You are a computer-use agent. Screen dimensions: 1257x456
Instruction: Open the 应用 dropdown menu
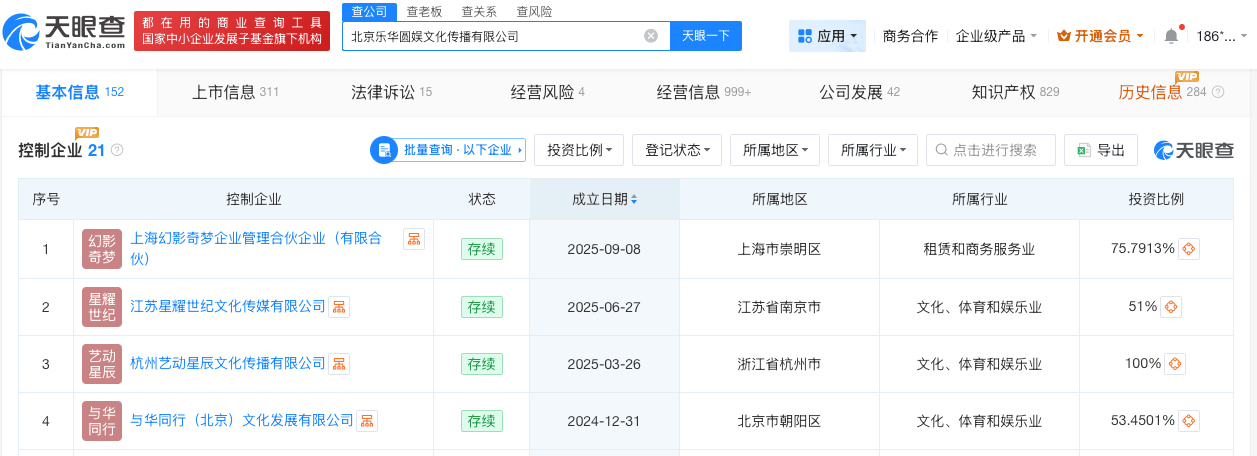[x=827, y=36]
